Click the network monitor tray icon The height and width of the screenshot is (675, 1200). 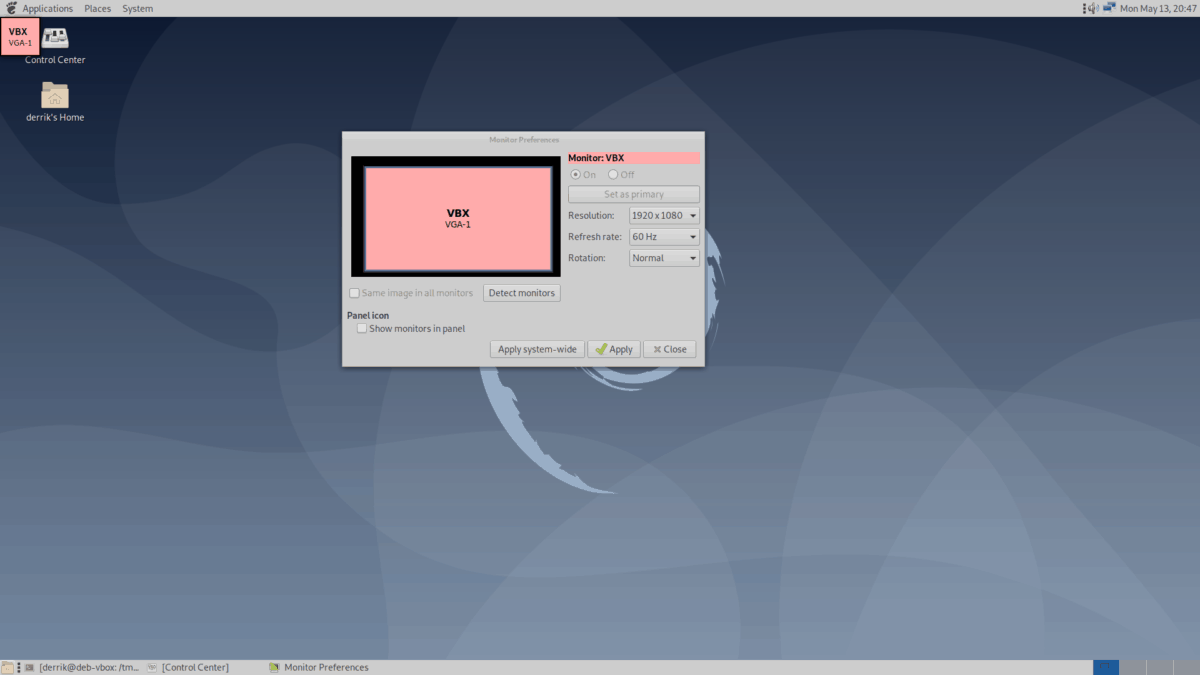pyautogui.click(x=1108, y=8)
